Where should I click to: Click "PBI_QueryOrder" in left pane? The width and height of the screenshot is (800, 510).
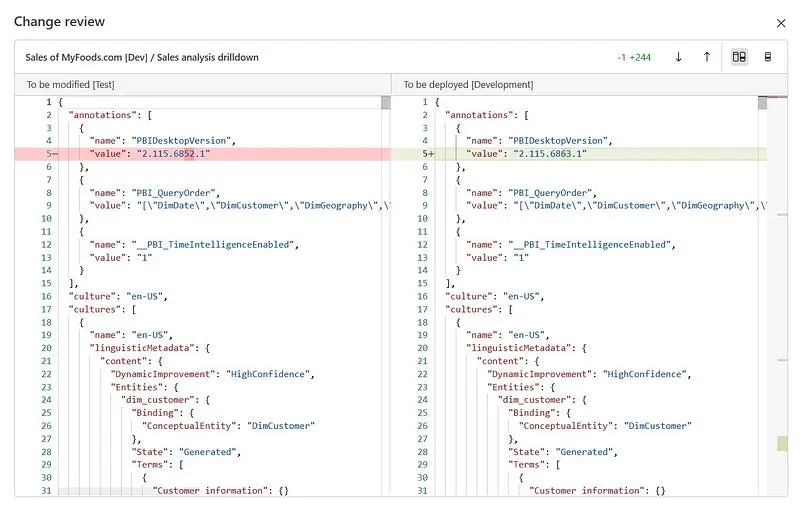click(173, 193)
